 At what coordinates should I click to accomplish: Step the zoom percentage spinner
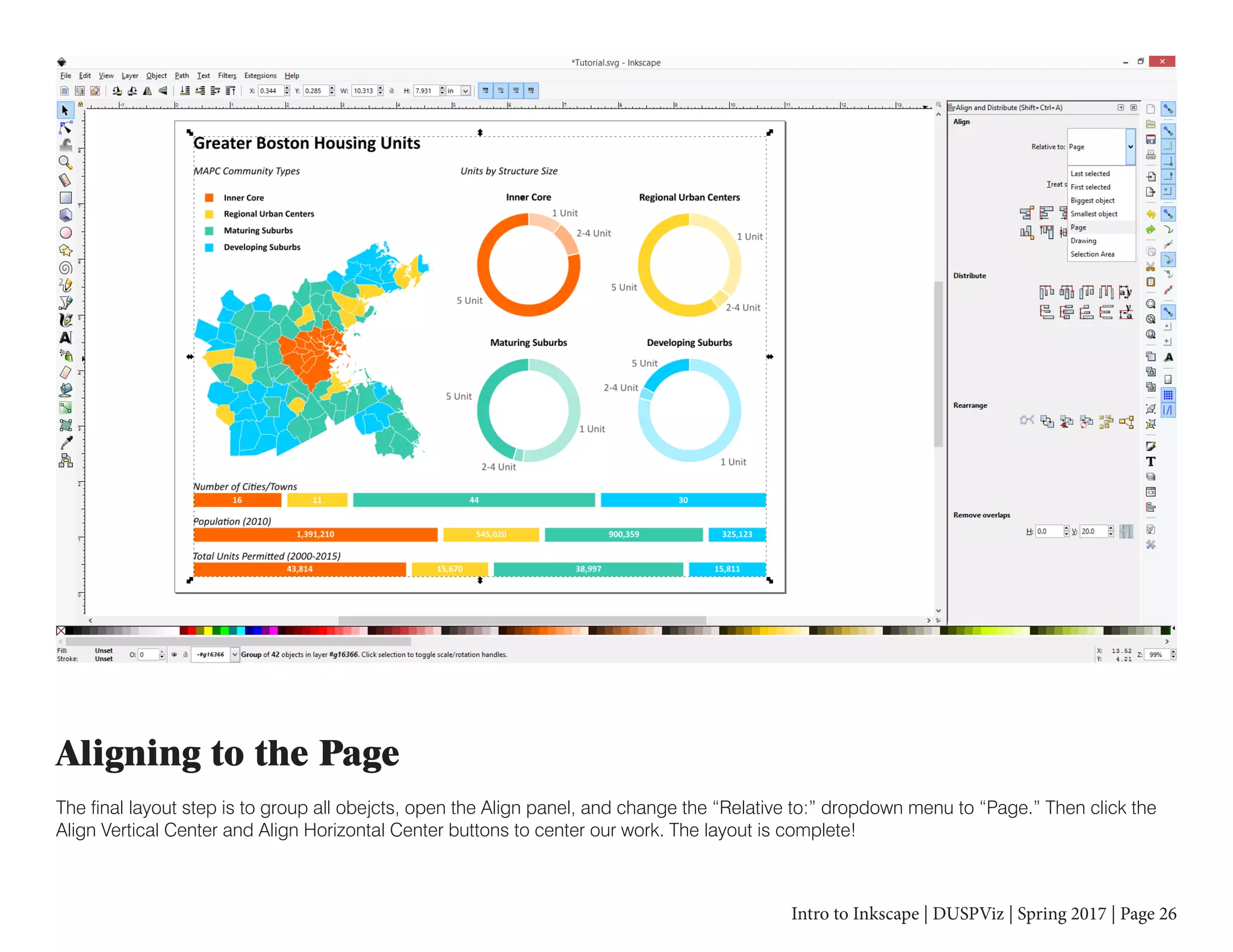[1173, 655]
